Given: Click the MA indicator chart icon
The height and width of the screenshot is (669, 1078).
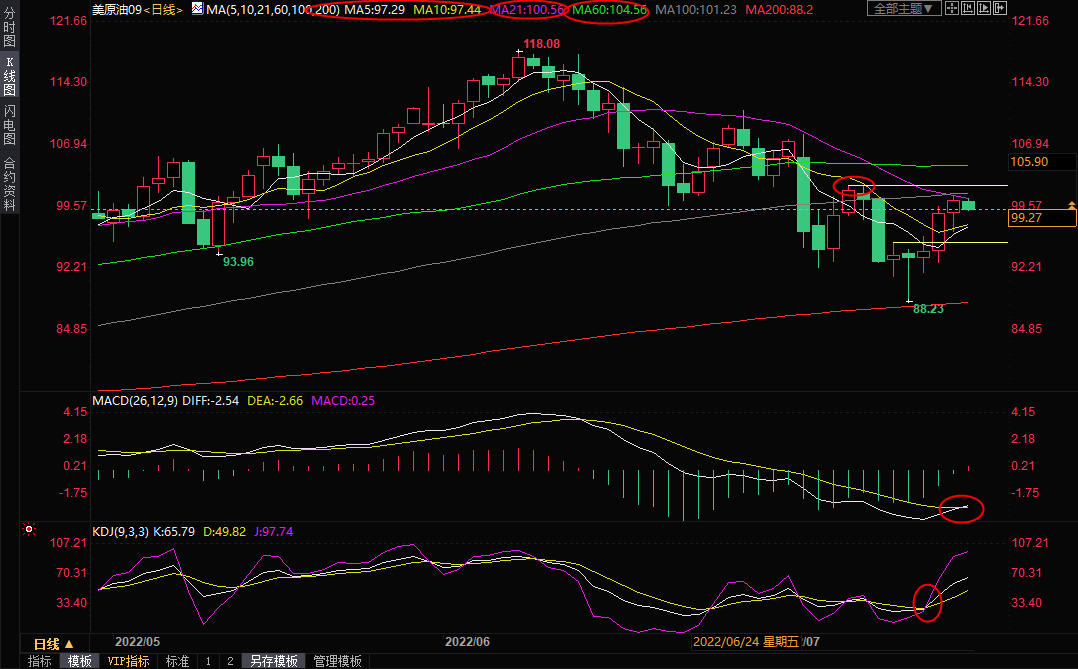Looking at the screenshot, I should pos(194,9).
